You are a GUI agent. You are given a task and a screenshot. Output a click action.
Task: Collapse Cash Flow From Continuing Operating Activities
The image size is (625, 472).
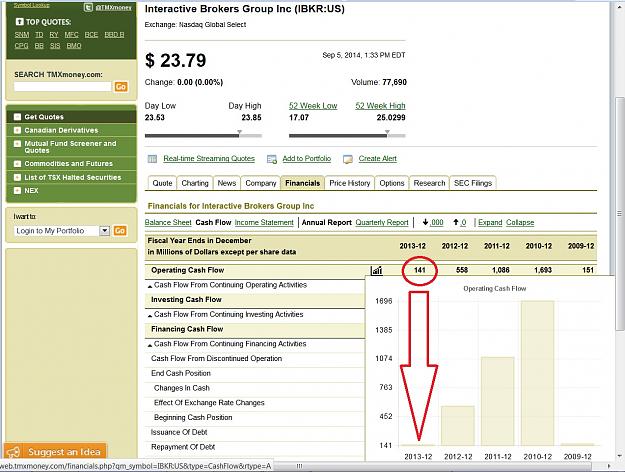pos(150,286)
